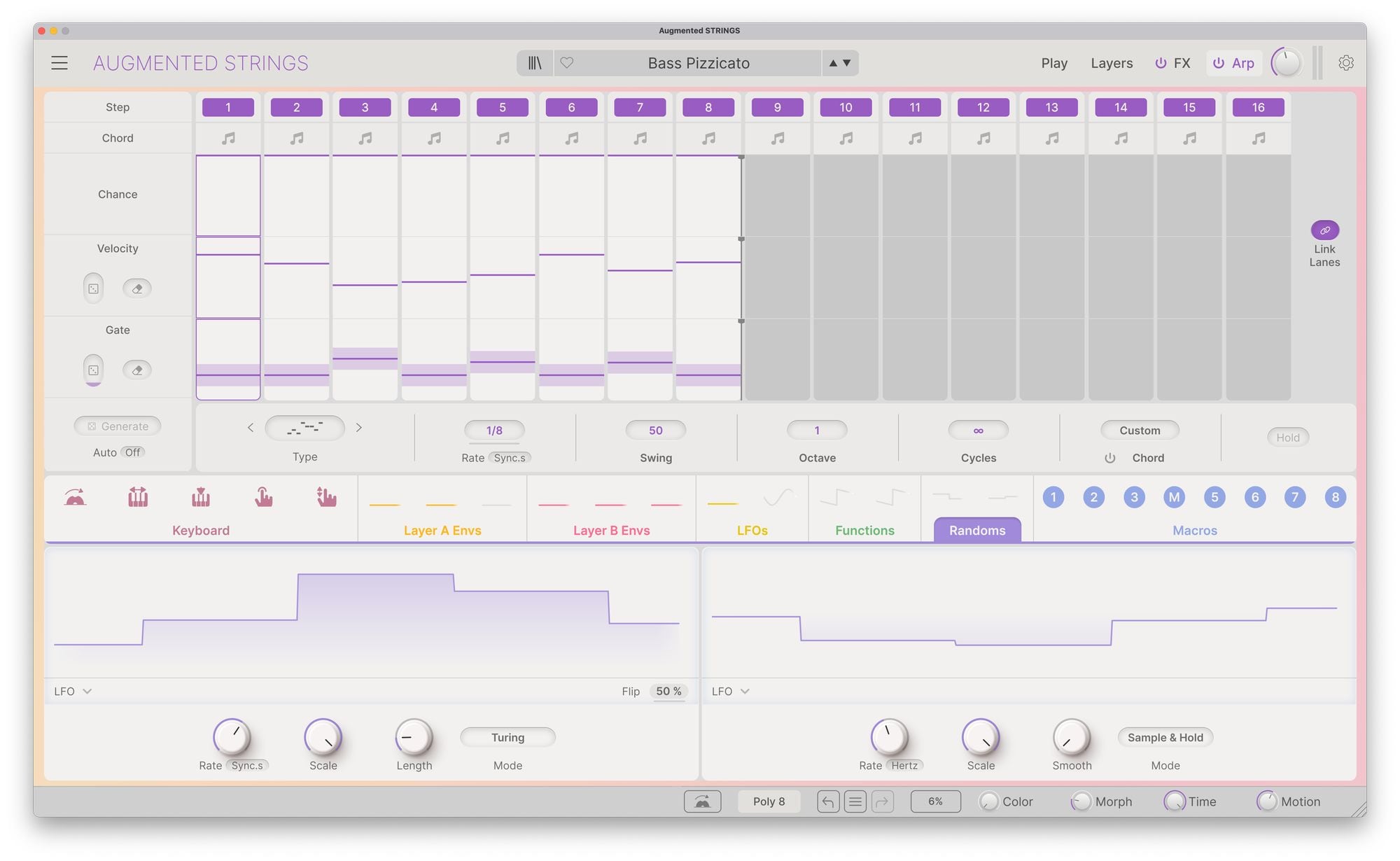This screenshot has height=861, width=1400.
Task: Toggle the Link Lanes button
Action: [x=1324, y=230]
